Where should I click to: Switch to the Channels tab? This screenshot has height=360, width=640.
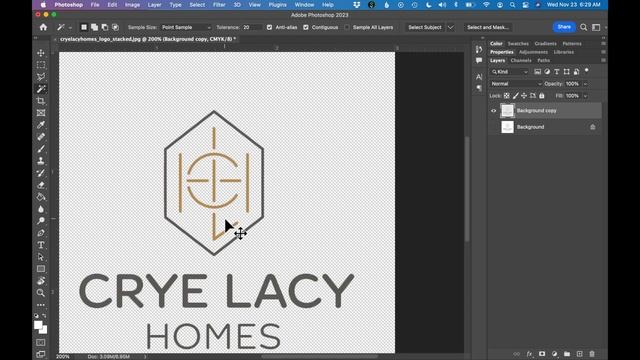coord(521,60)
